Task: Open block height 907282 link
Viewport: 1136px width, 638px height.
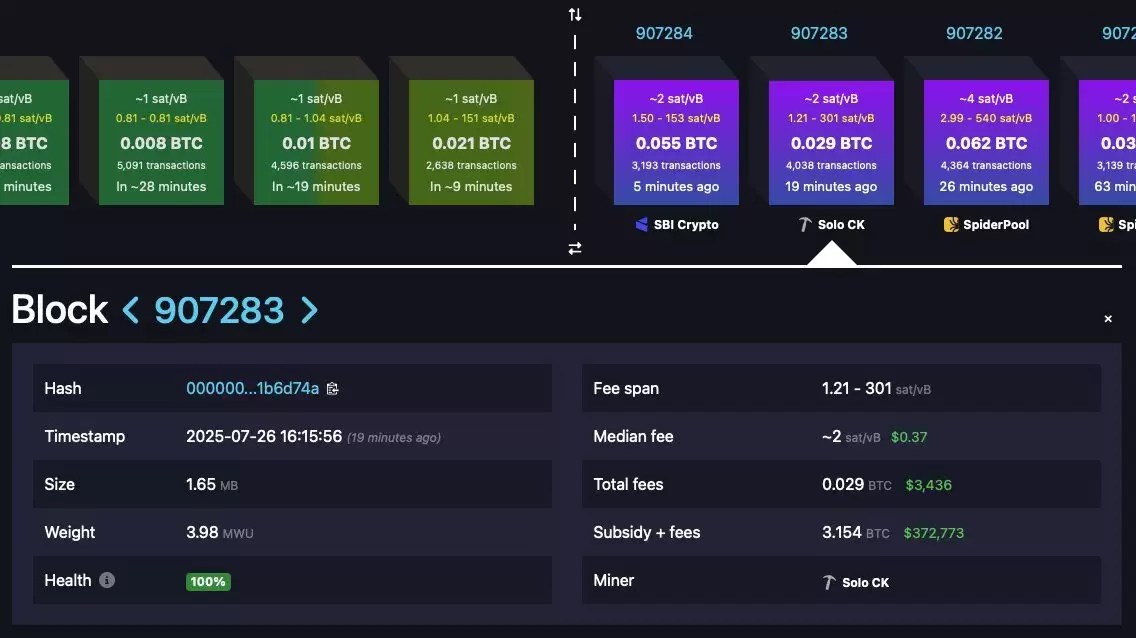Action: (x=974, y=33)
